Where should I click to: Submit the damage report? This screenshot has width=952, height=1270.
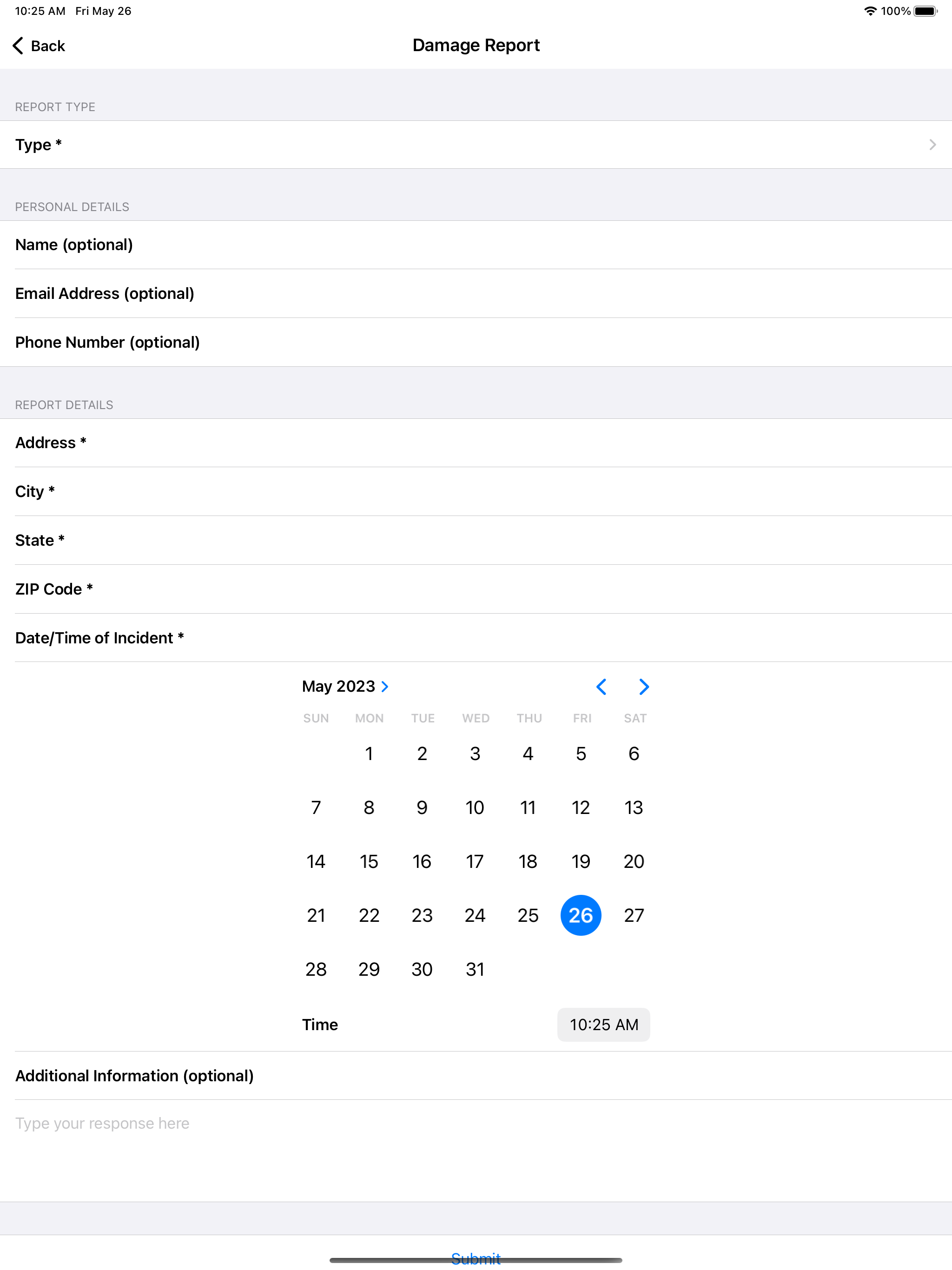pyautogui.click(x=476, y=1258)
